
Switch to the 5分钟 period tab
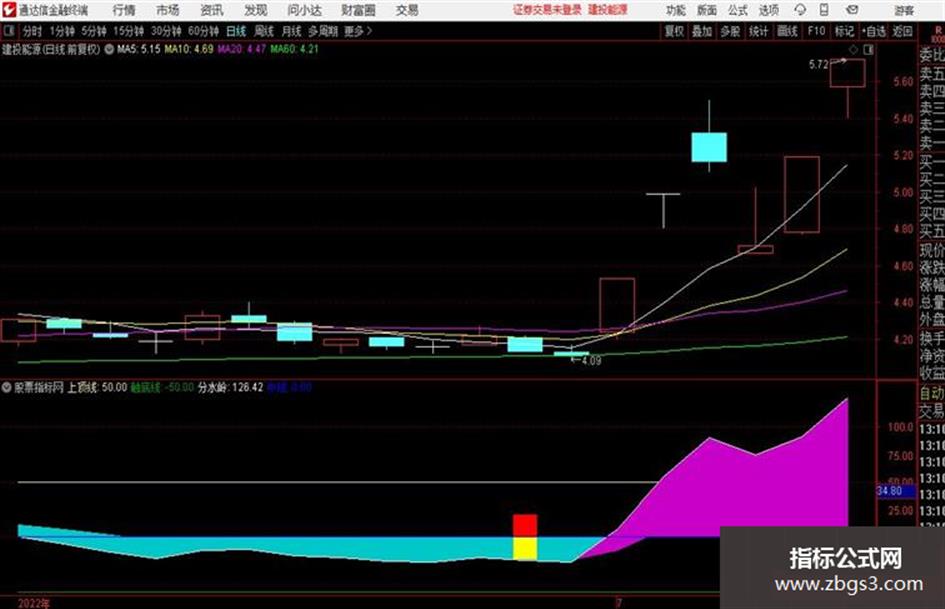tap(93, 31)
